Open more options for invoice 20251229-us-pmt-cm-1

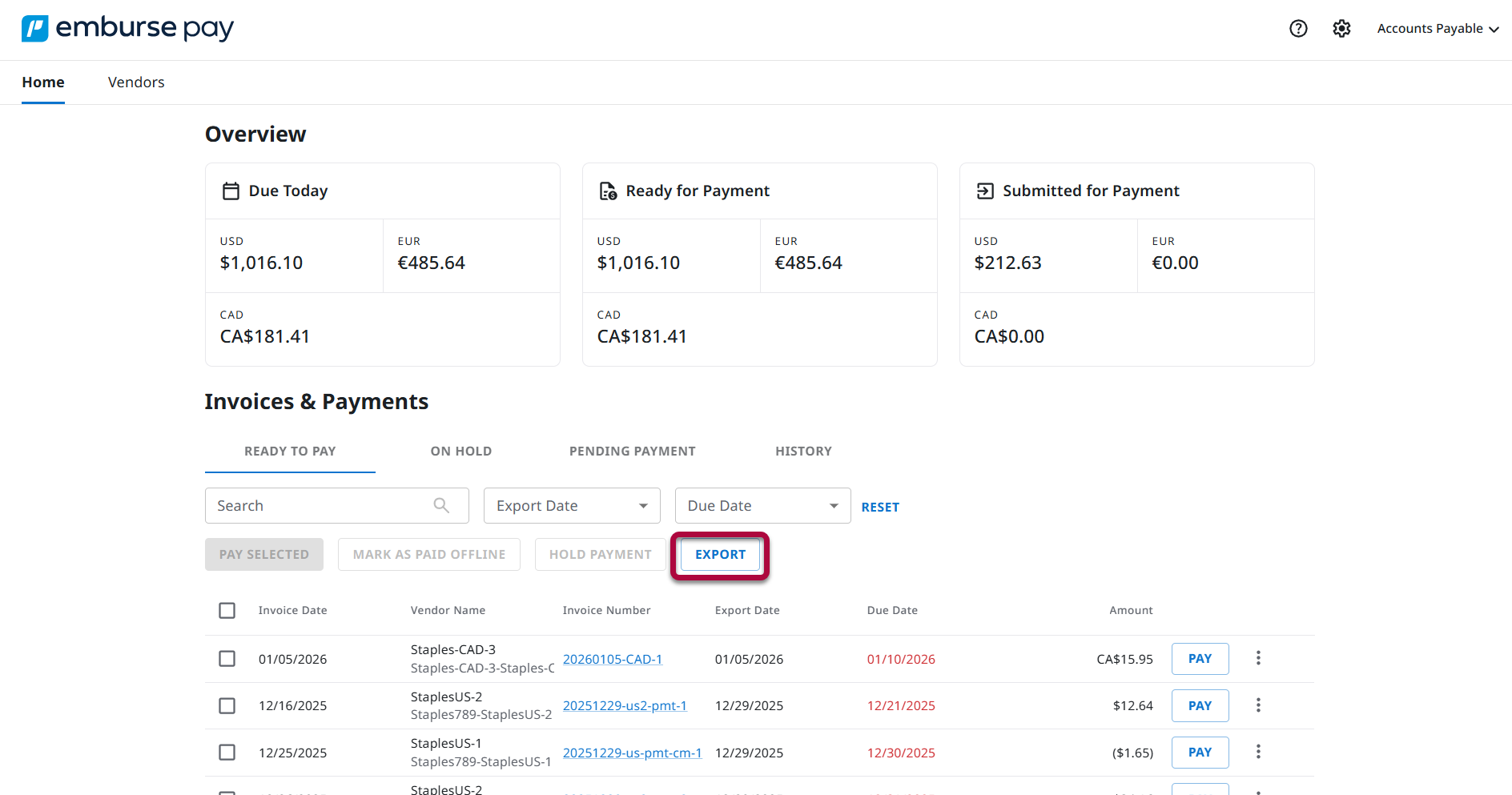(1258, 752)
